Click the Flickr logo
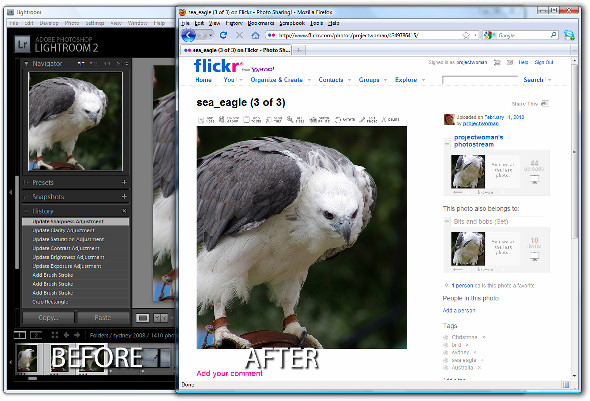 point(218,66)
